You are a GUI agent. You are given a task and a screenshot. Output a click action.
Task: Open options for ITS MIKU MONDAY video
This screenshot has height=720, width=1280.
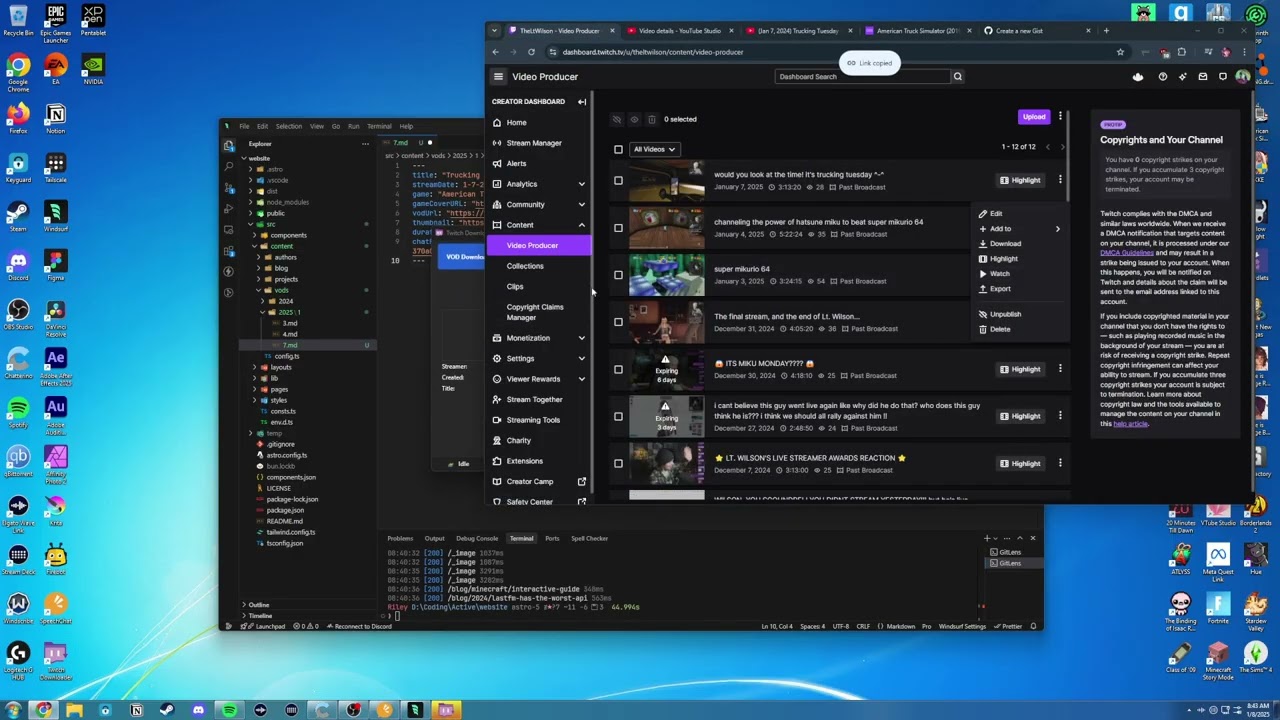tap(1060, 369)
